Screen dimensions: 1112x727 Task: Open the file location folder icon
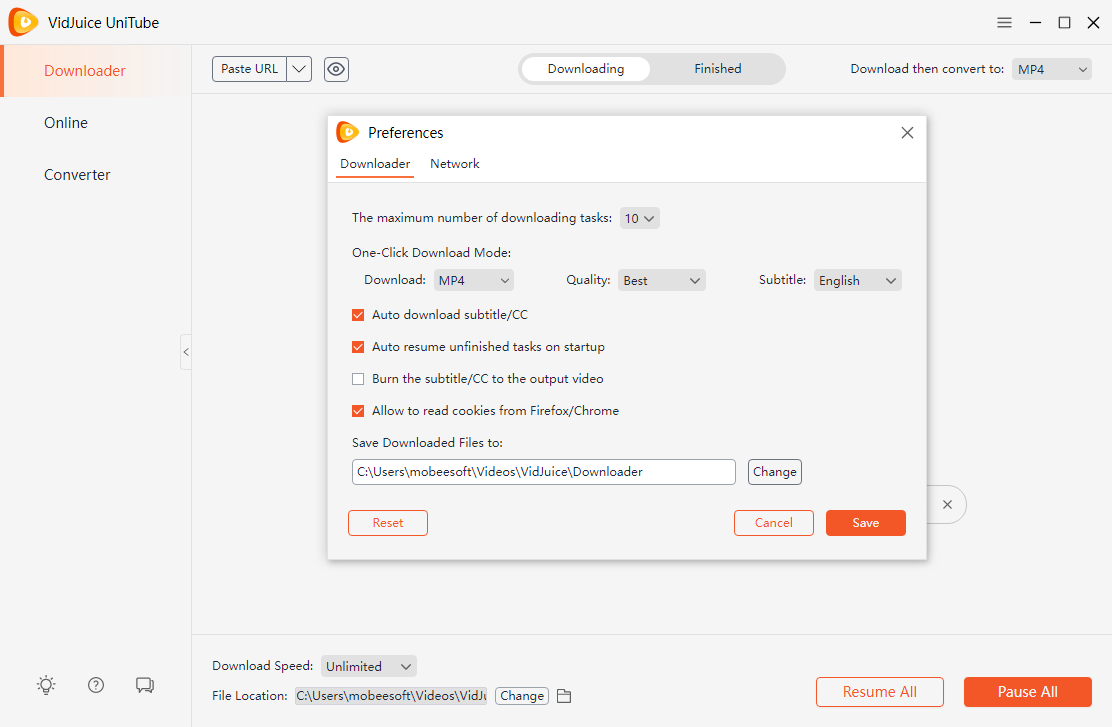pos(564,696)
